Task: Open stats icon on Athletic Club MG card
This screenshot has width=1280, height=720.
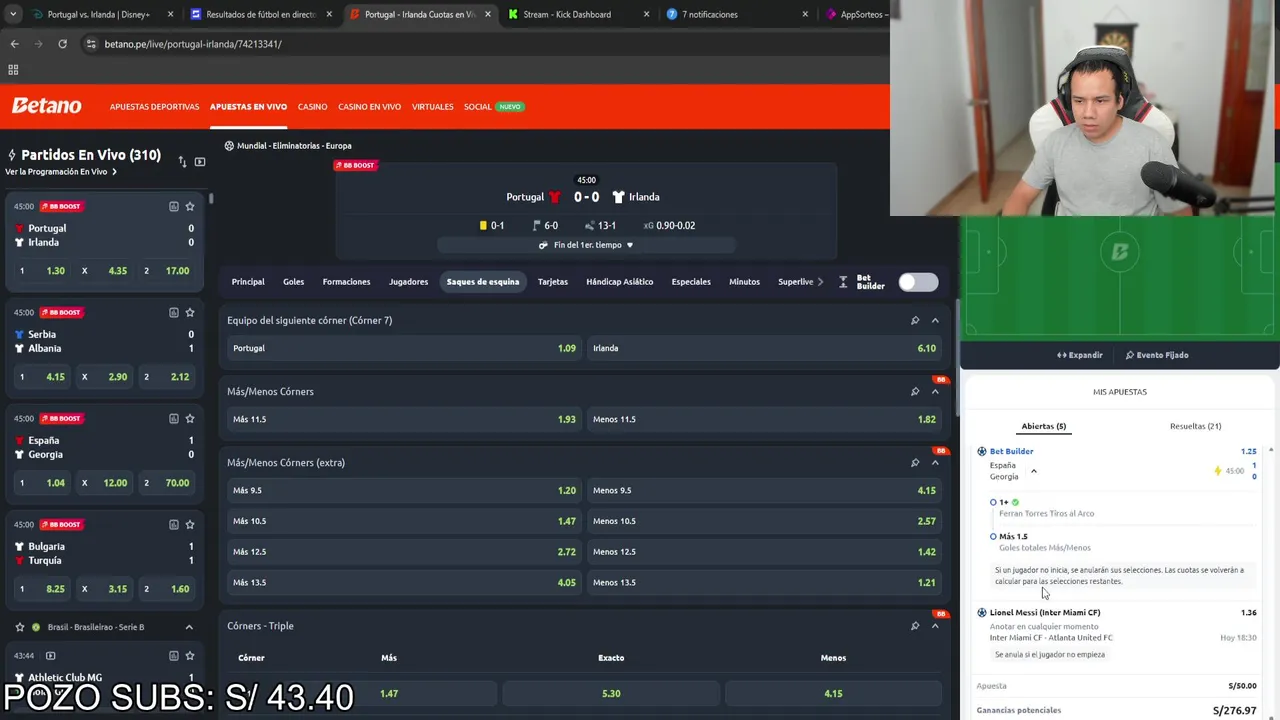Action: click(x=173, y=656)
